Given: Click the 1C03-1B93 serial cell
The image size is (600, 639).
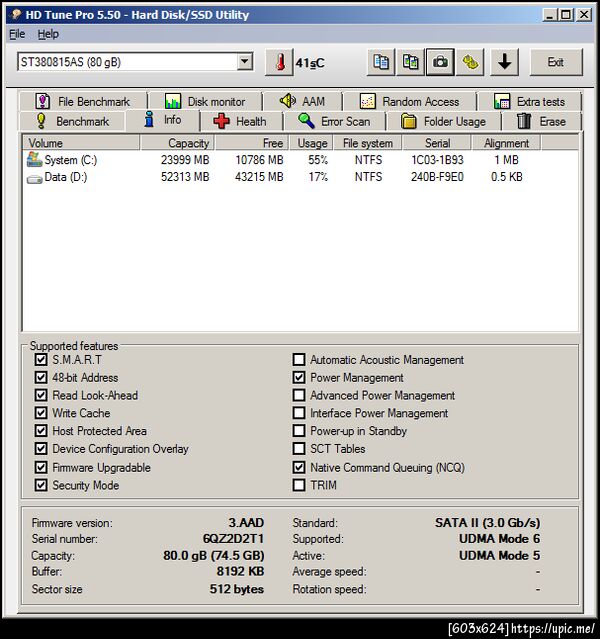Looking at the screenshot, I should coord(437,160).
